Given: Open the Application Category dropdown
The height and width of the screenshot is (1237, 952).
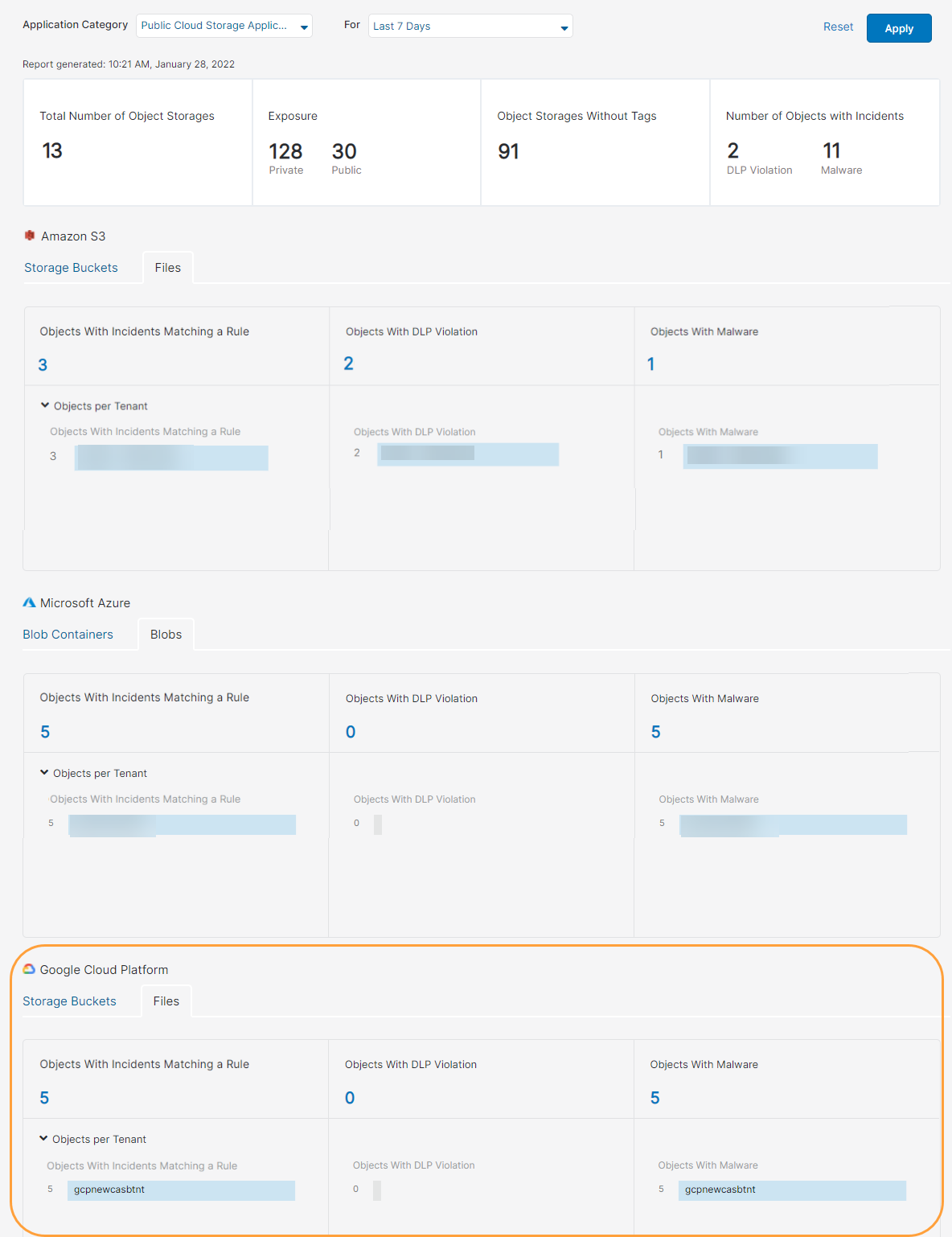Looking at the screenshot, I should click(224, 26).
